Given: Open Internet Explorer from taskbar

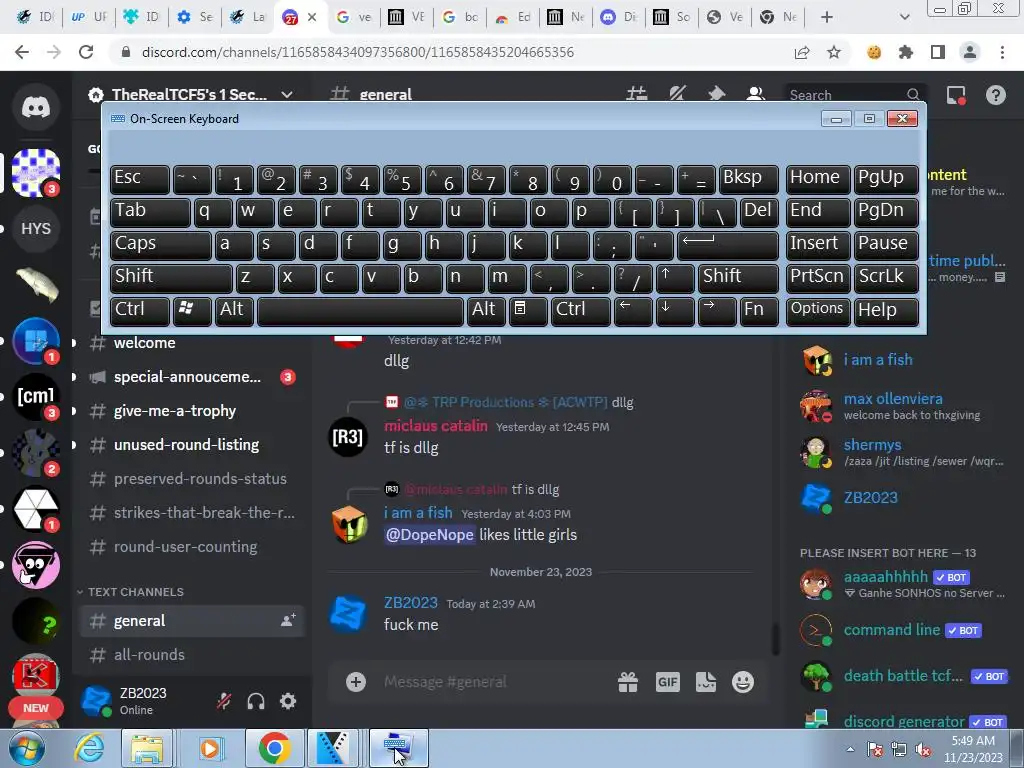Looking at the screenshot, I should 89,748.
